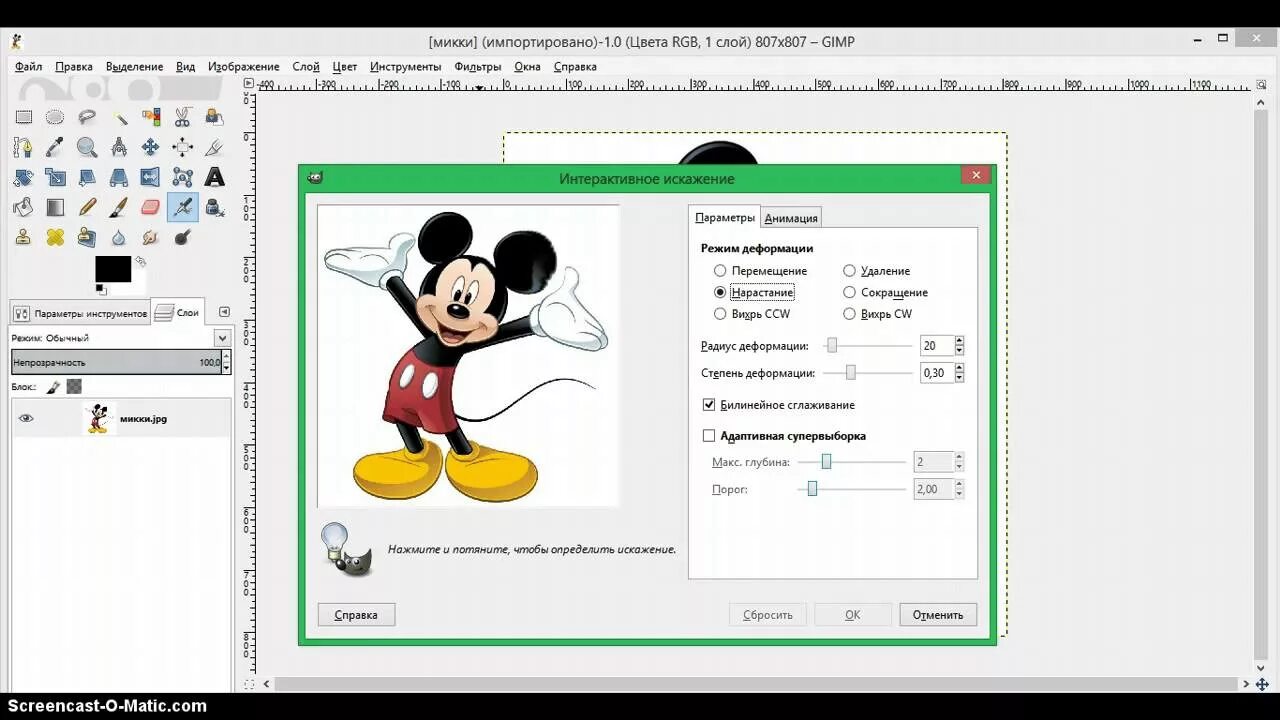Activate the Move tool

tap(151, 148)
